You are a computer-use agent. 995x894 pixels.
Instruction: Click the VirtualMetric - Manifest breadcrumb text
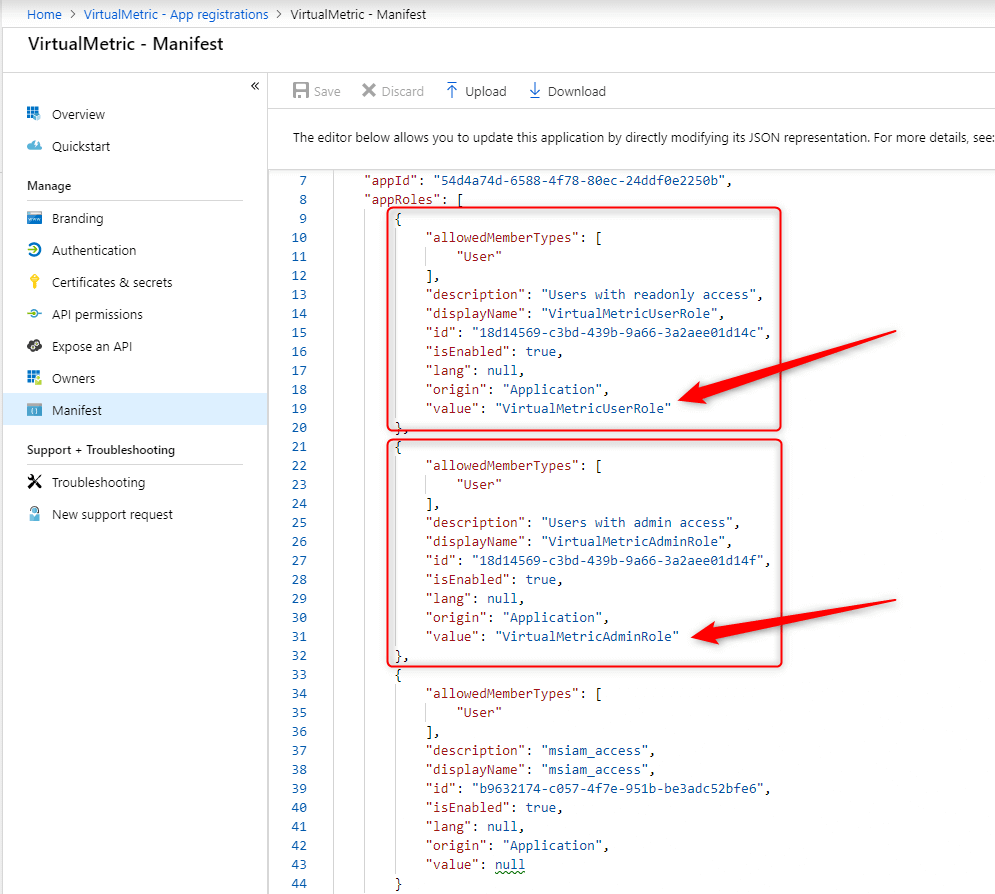point(358,14)
